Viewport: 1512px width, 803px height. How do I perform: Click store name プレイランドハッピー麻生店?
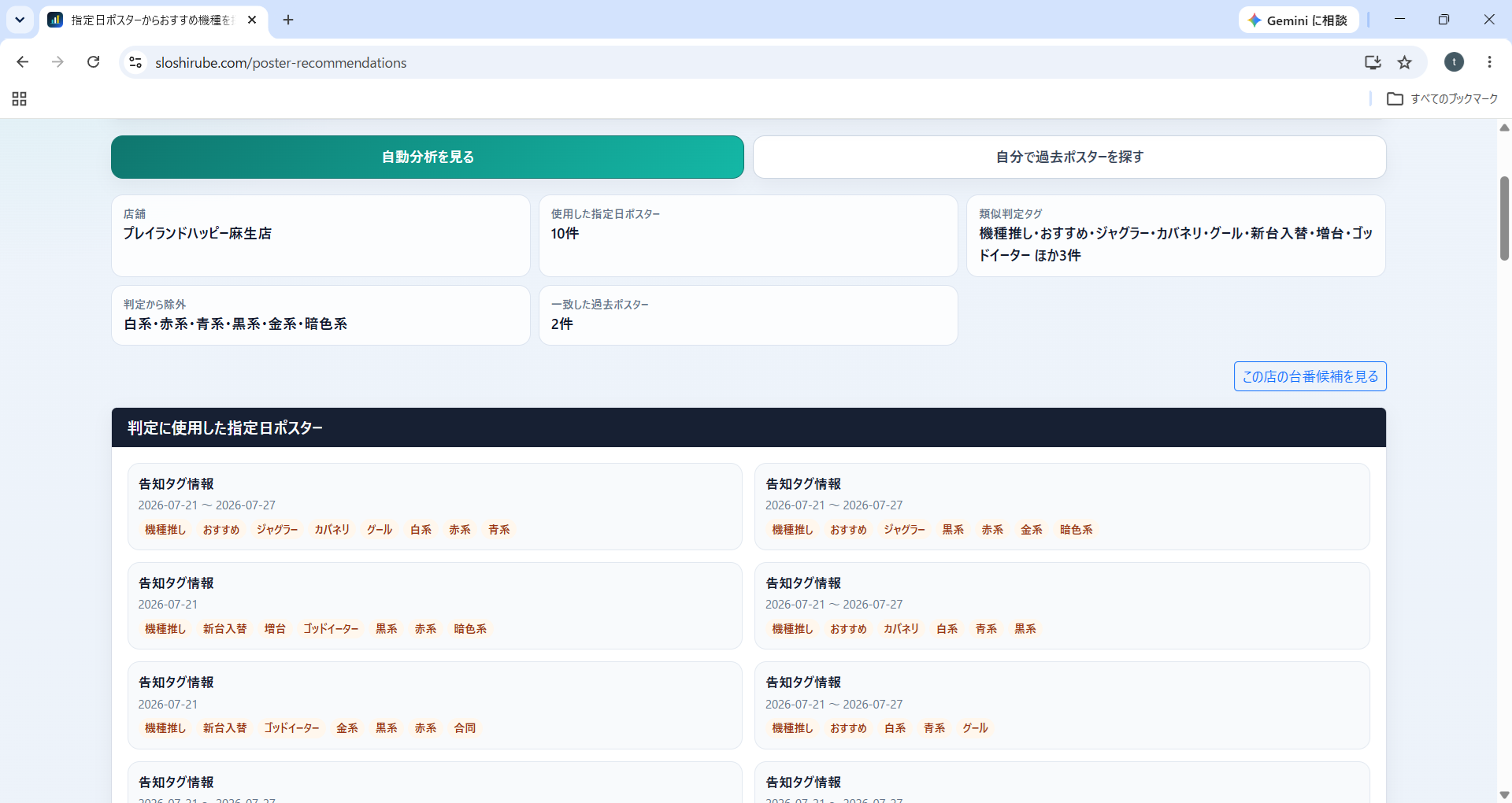coord(198,233)
